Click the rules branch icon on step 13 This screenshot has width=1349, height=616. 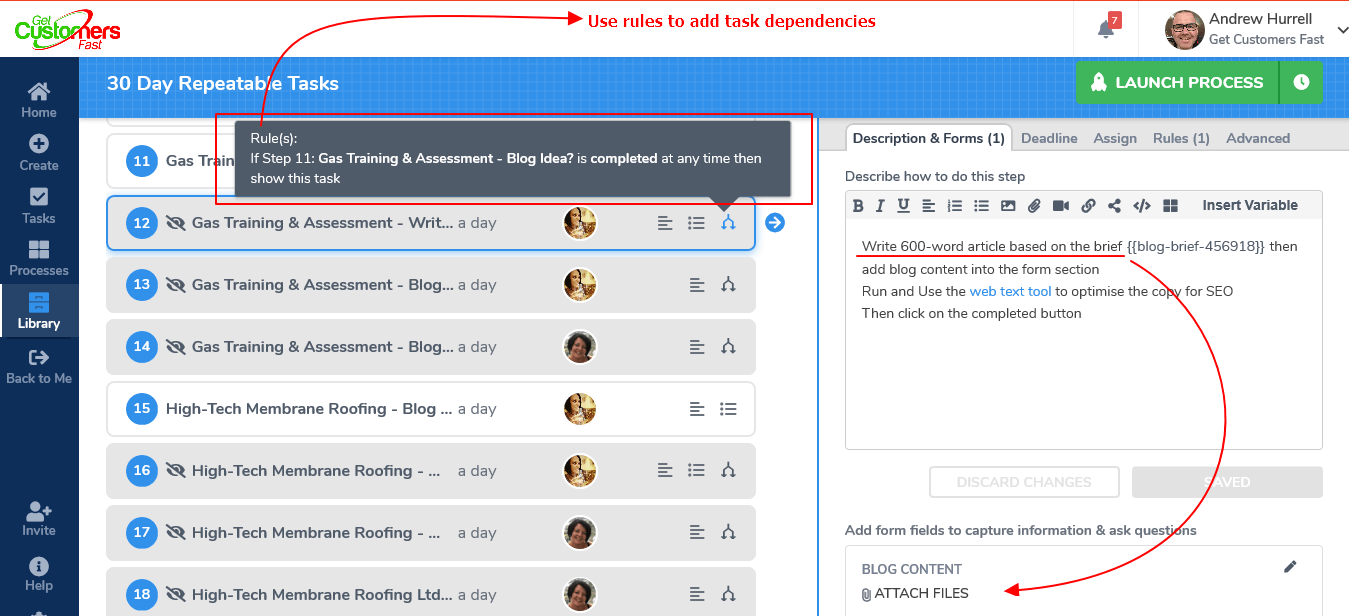728,285
